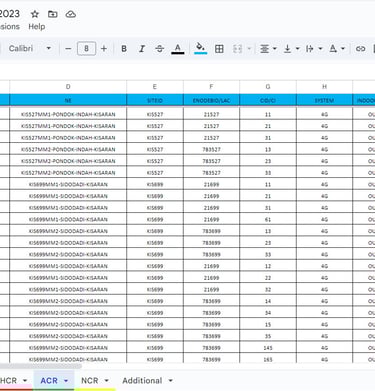The width and height of the screenshot is (375, 391).
Task: Select column D header
Action: 68,87
